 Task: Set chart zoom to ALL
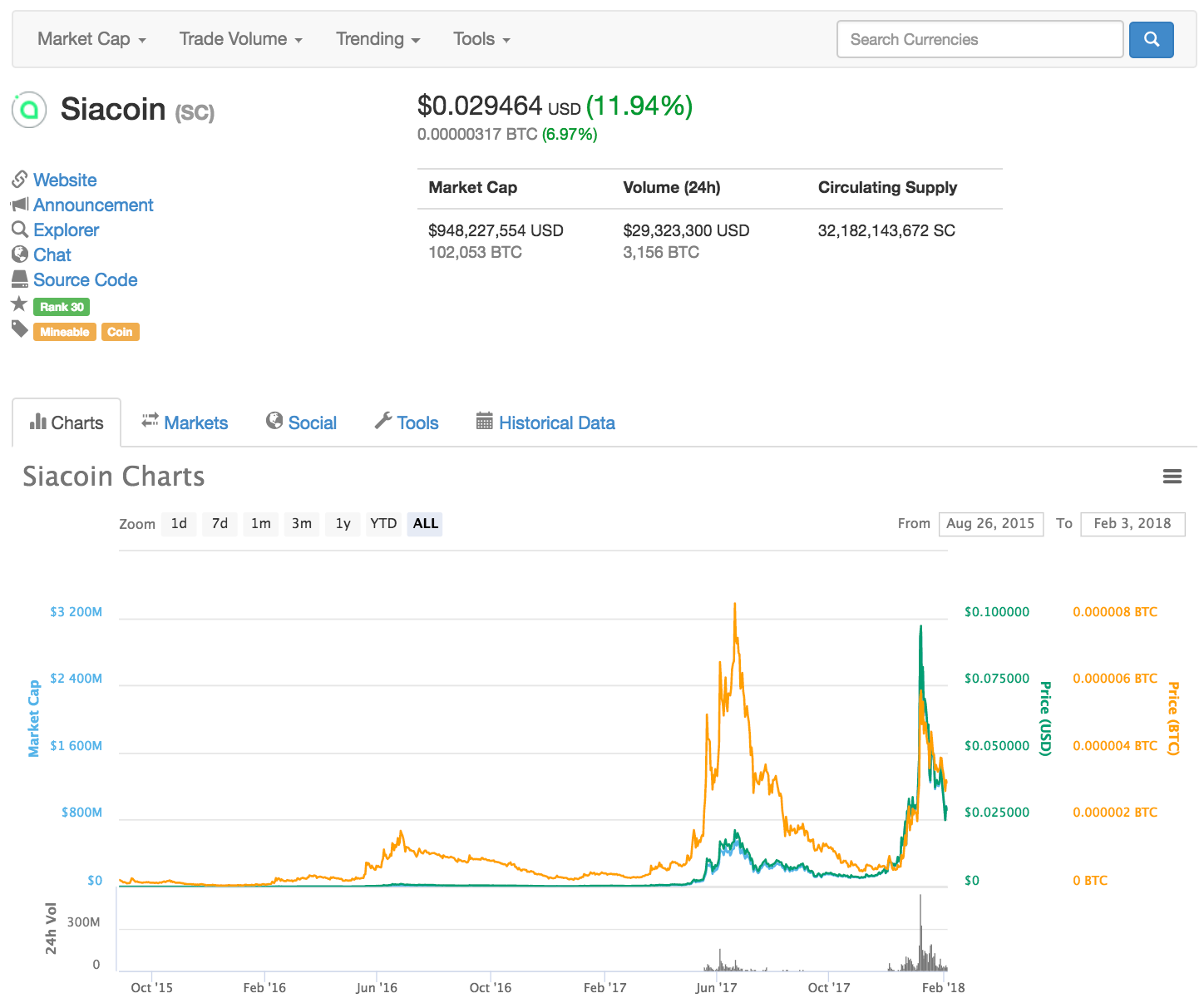(x=425, y=523)
